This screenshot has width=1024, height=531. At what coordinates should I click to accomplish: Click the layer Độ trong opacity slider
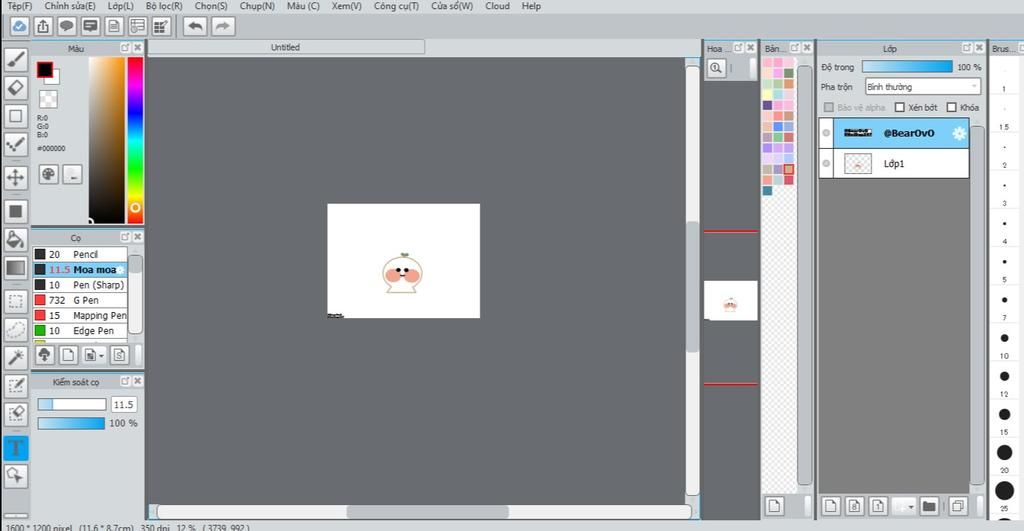pyautogui.click(x=907, y=67)
